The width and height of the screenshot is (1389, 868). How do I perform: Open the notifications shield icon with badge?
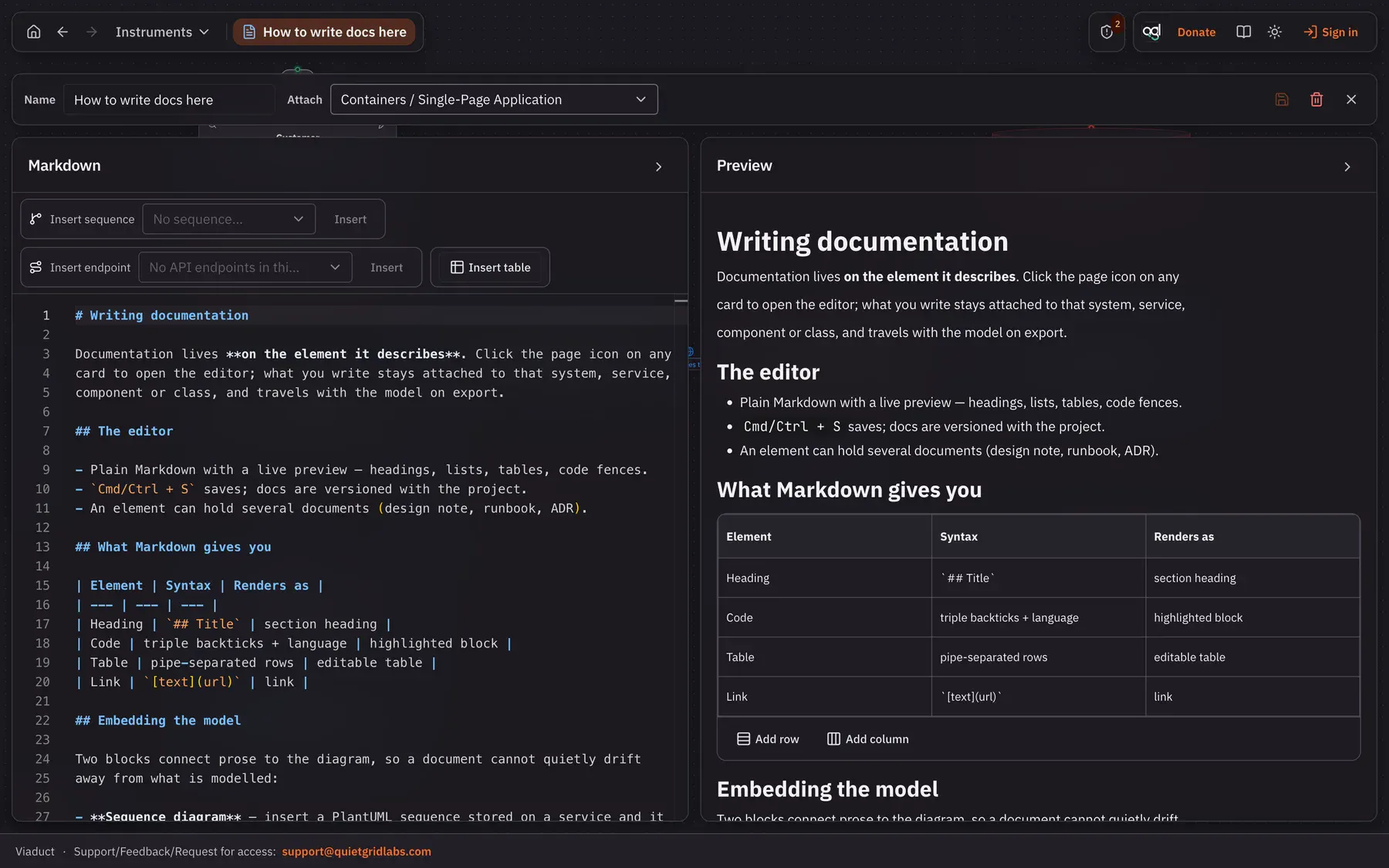pos(1107,32)
